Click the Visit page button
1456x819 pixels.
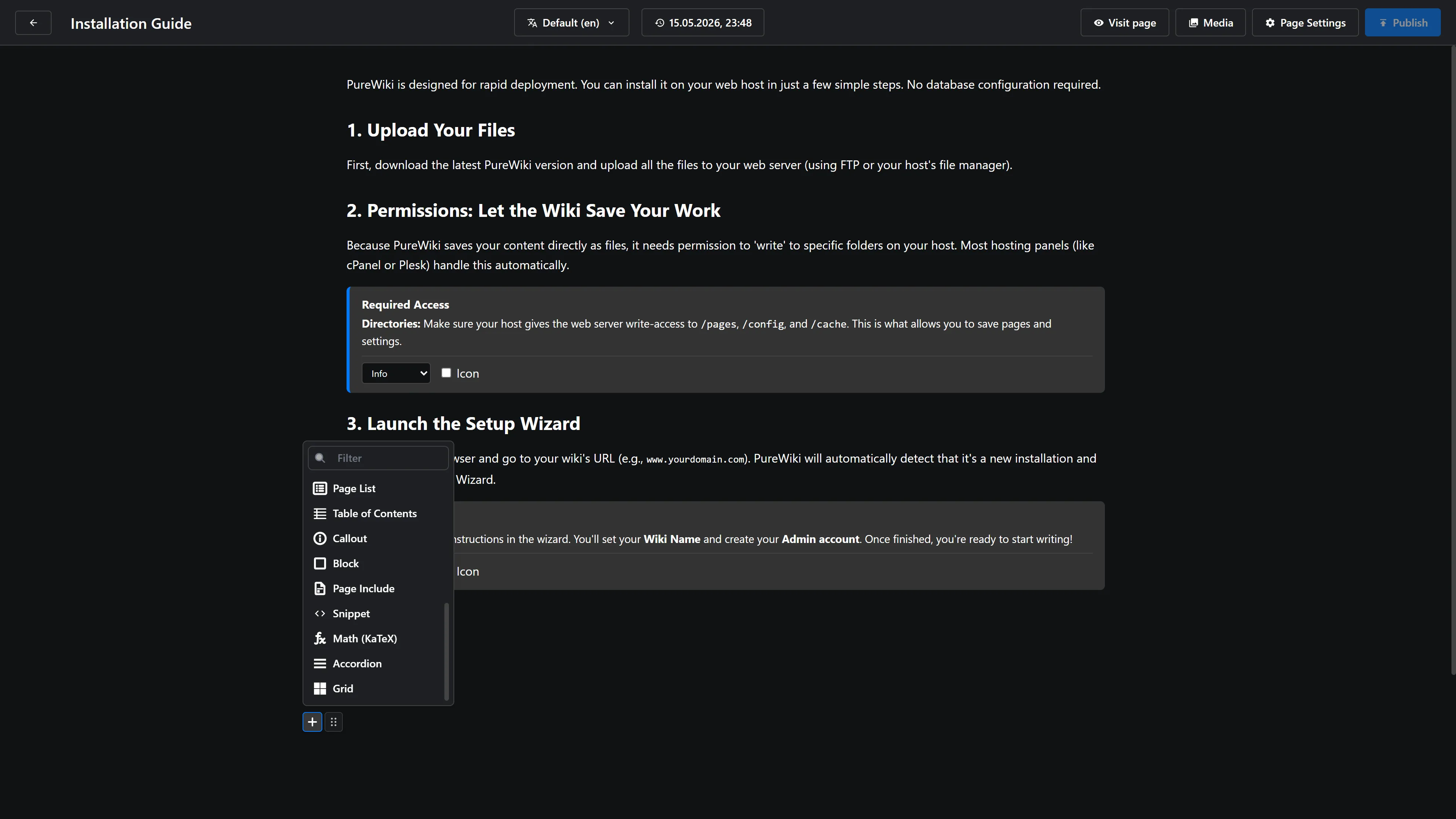(x=1124, y=23)
